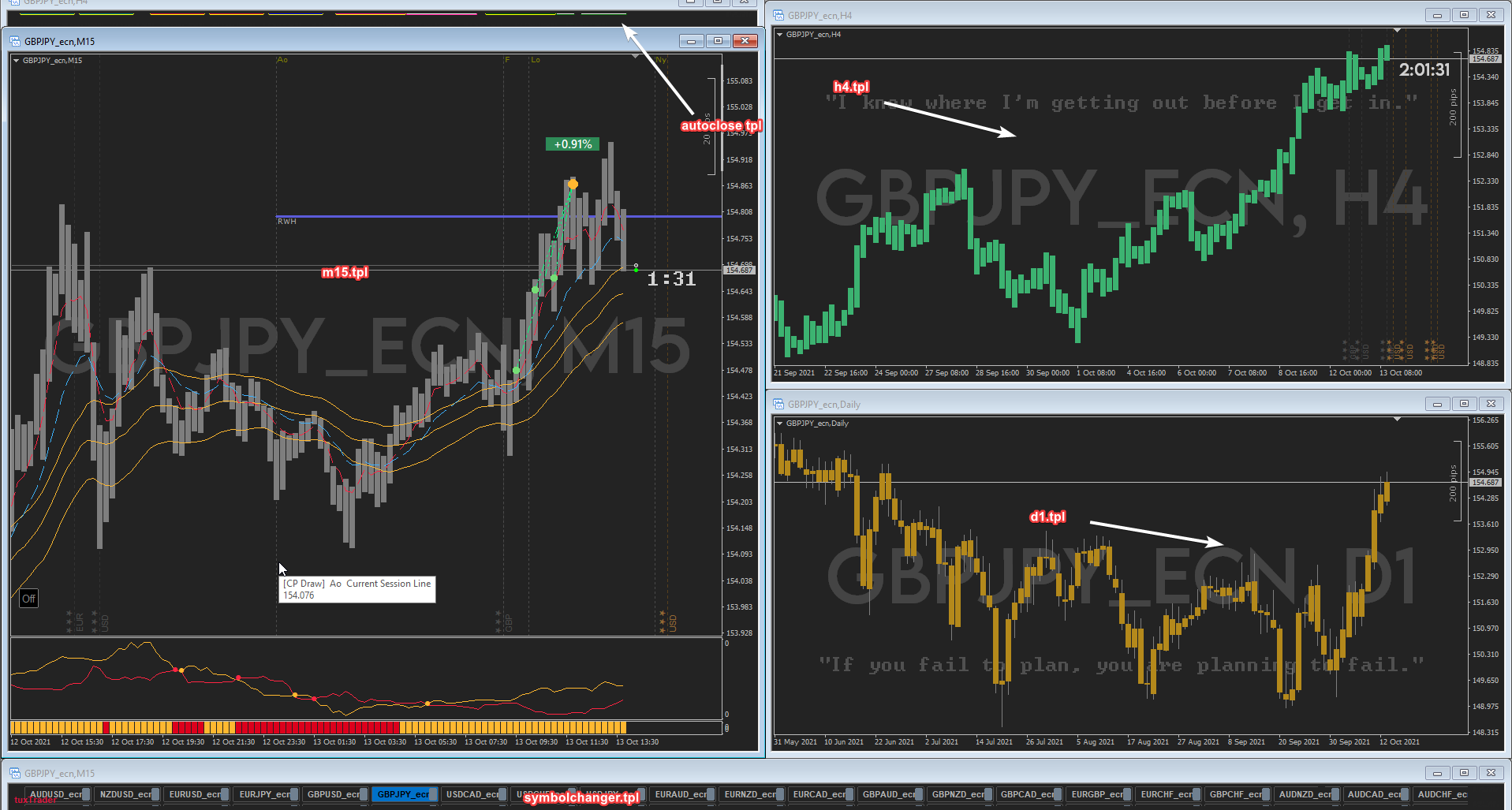Click the Ny session label on M15 chart
This screenshot has width=1512, height=810.
661,60
